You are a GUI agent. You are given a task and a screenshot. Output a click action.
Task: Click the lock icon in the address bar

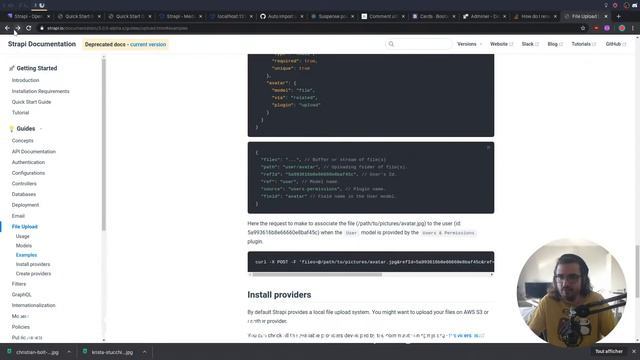click(x=42, y=28)
